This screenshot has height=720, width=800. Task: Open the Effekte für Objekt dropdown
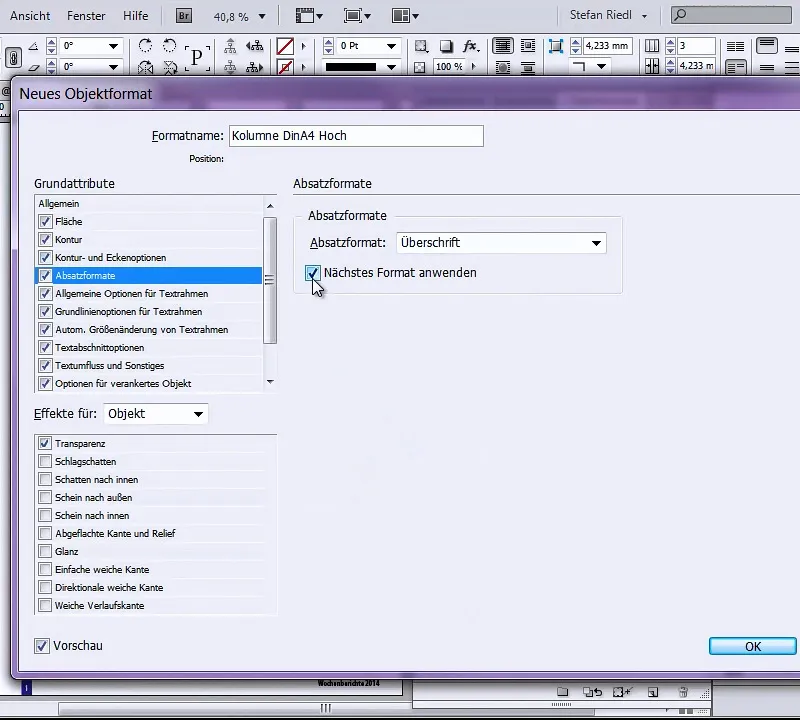point(156,414)
